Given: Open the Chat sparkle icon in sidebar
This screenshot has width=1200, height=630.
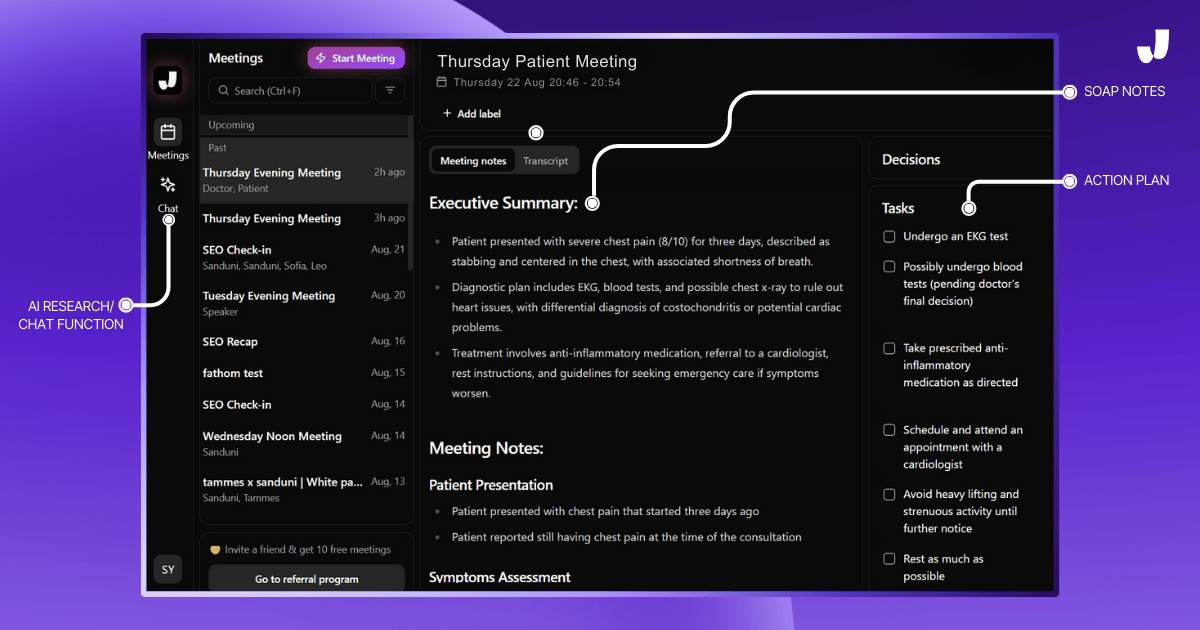Looking at the screenshot, I should tap(168, 184).
